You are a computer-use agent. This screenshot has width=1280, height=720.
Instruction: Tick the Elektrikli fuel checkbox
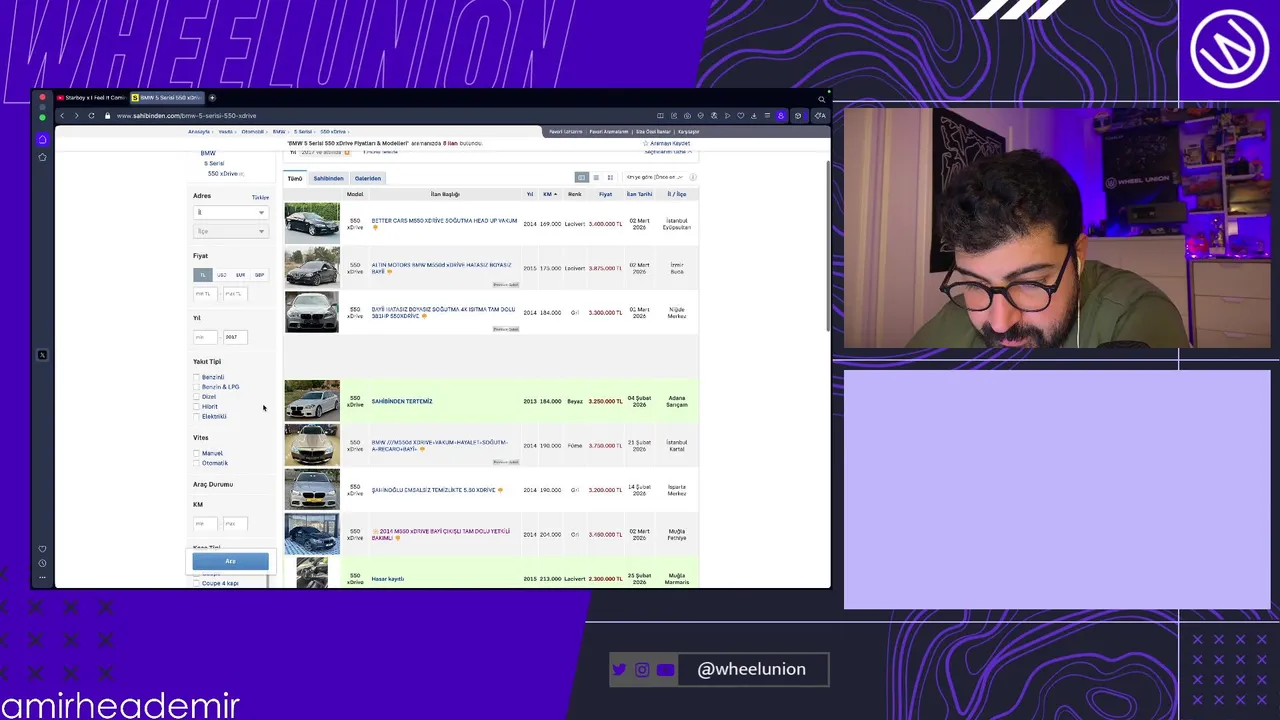coord(197,417)
